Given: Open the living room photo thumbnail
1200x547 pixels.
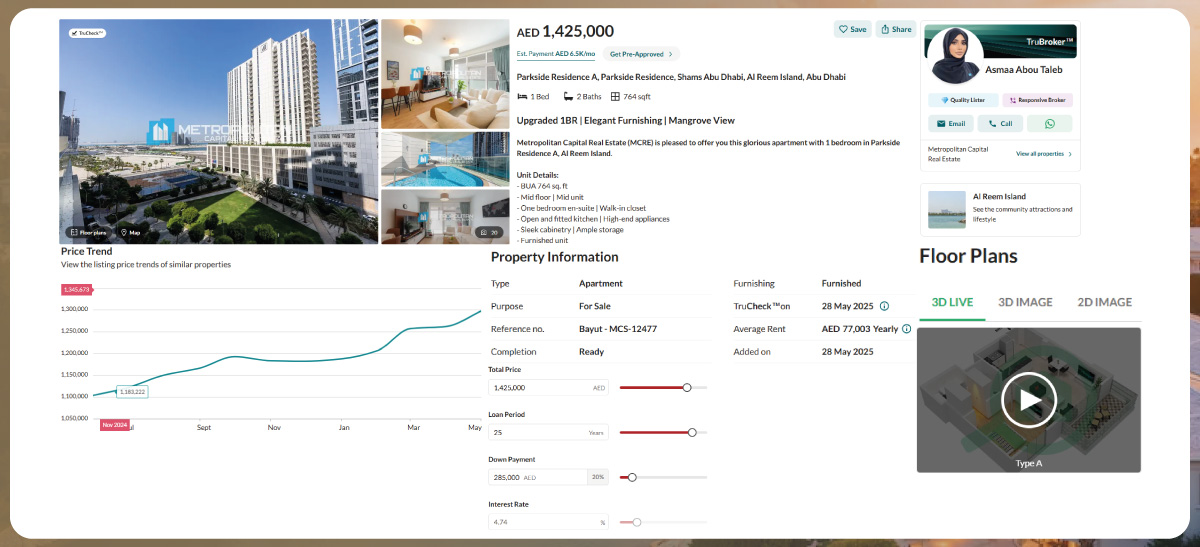Looking at the screenshot, I should 445,72.
